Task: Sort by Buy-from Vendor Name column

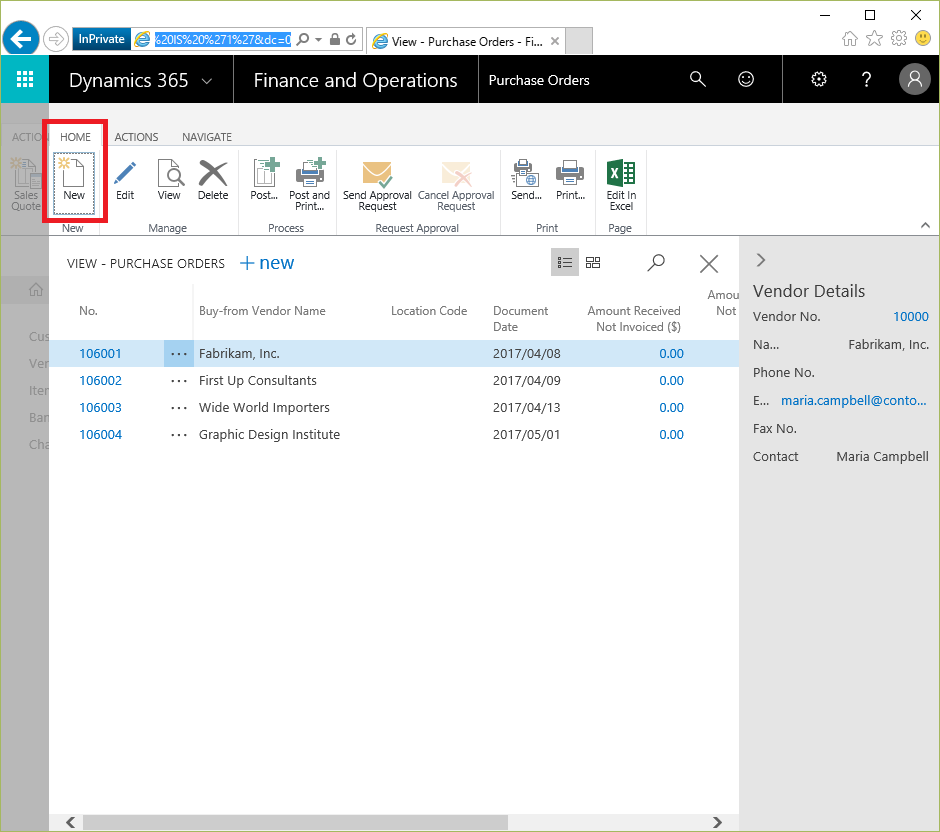Action: click(x=262, y=311)
